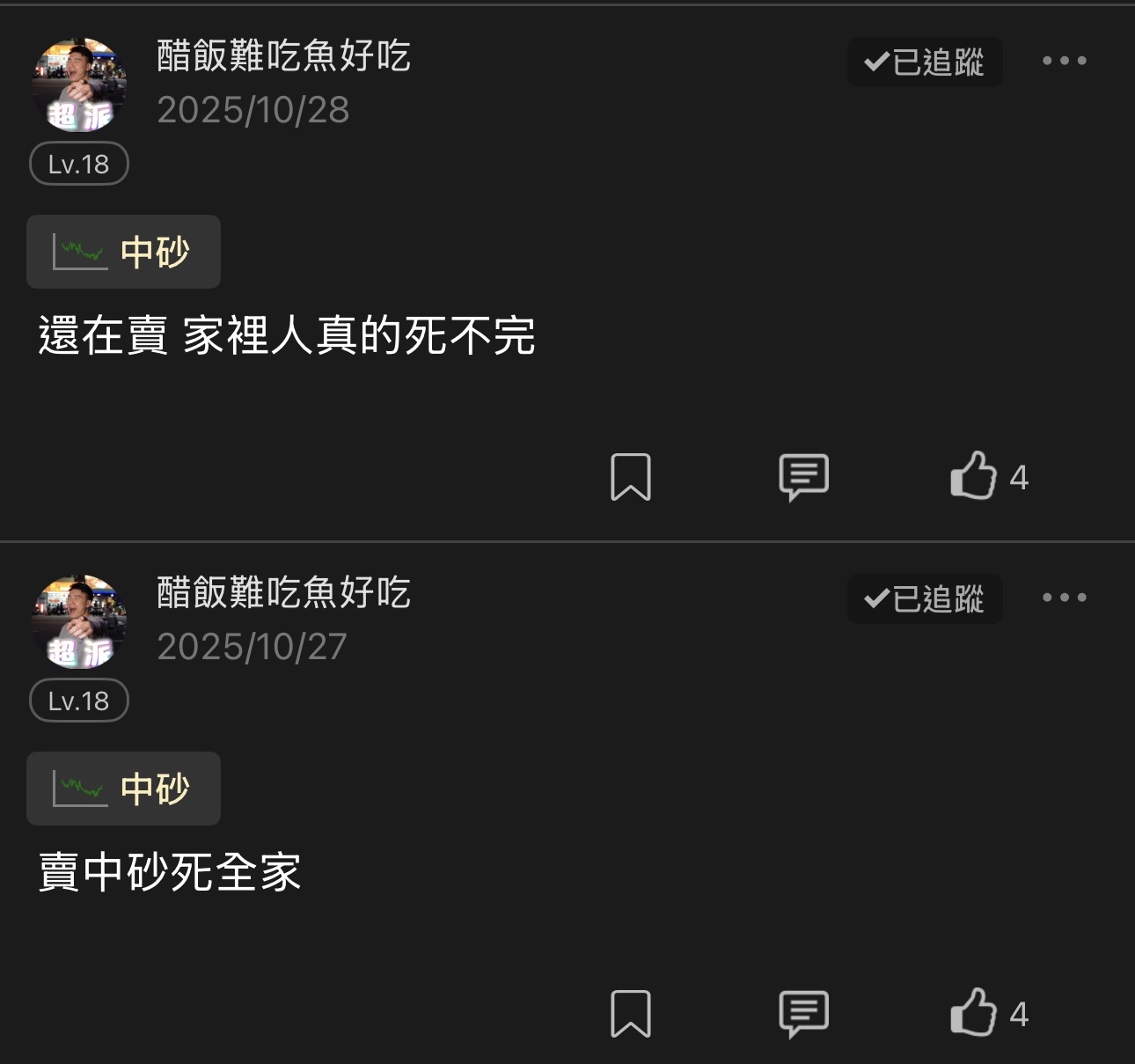Open the 中砂 stock tag in the first post
The width and height of the screenshot is (1135, 1064).
click(x=123, y=252)
